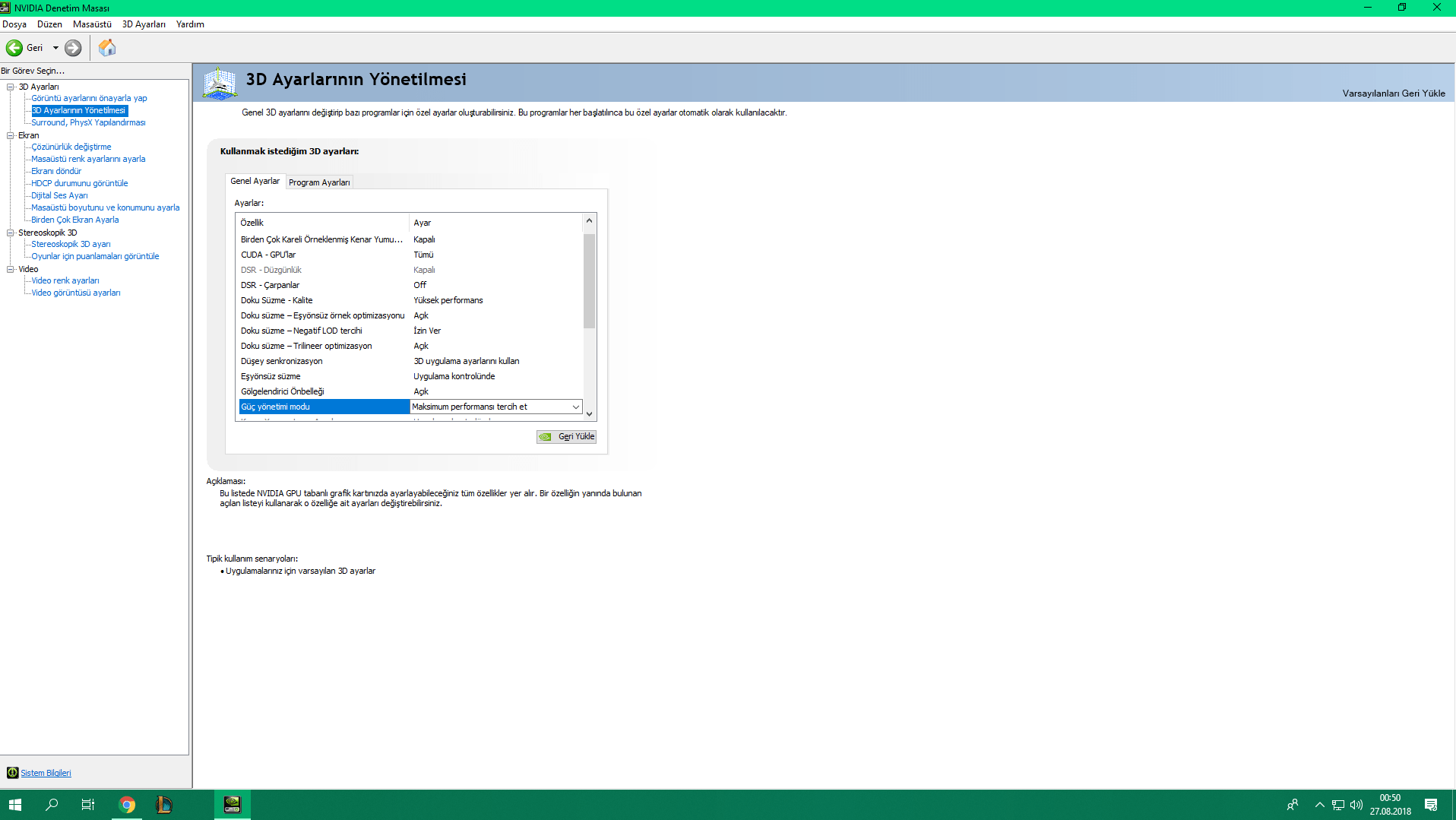Image resolution: width=1456 pixels, height=820 pixels.
Task: Open HDCP durumunu görüntüle
Action: pos(80,183)
